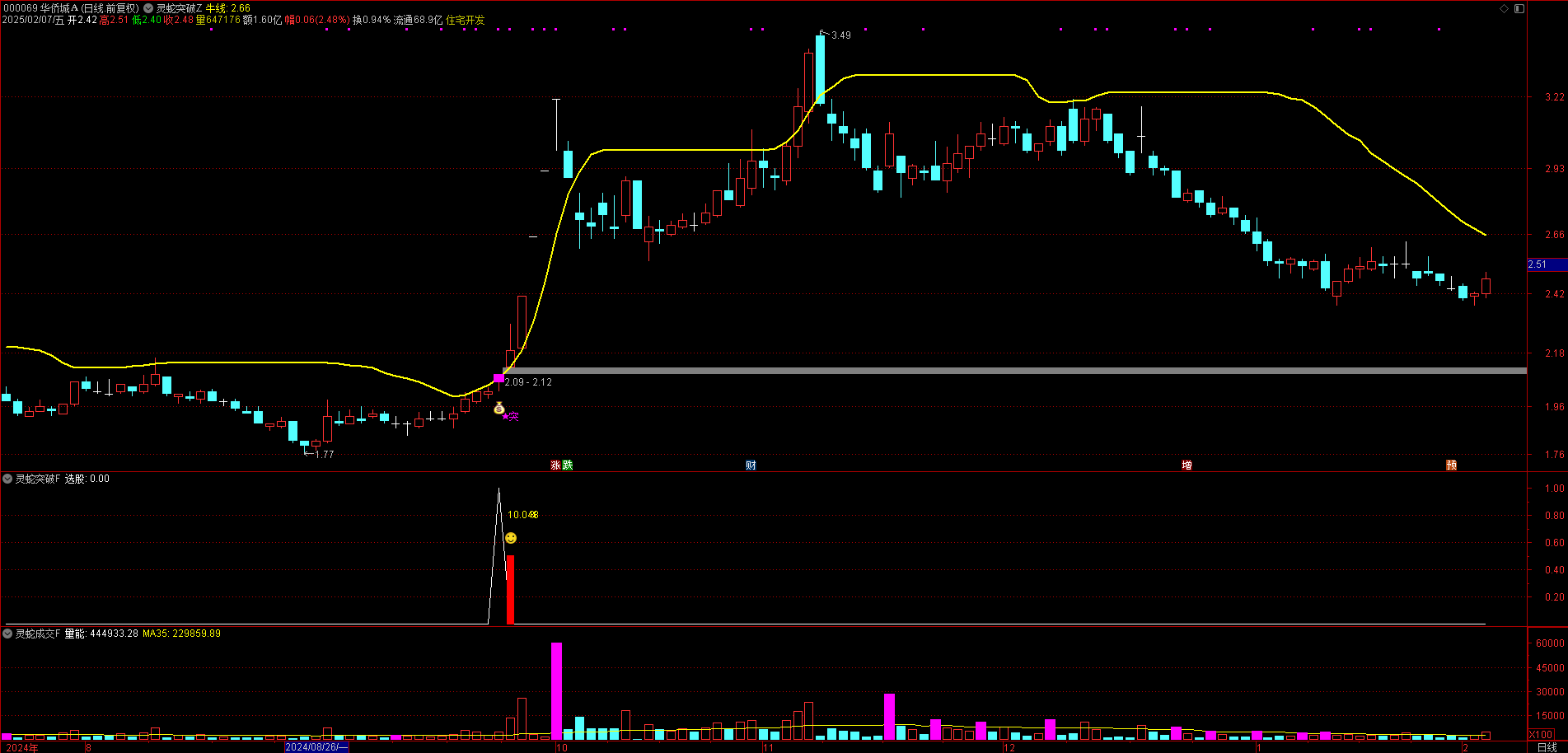
Task: Click the 换0.94% turnover value
Action: point(372,20)
